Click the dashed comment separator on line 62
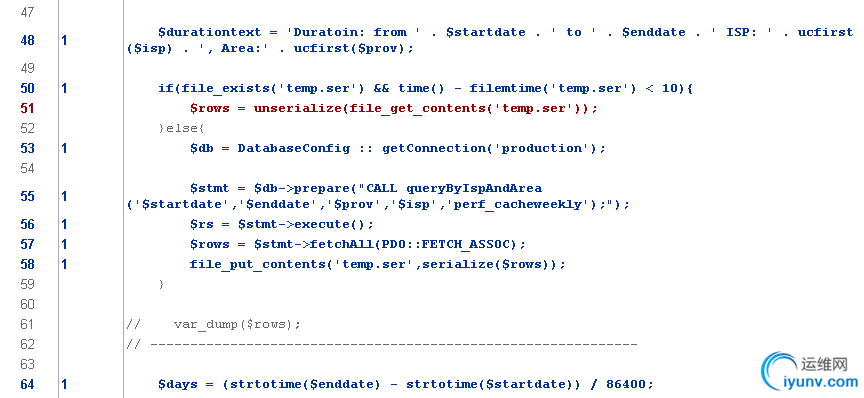This screenshot has width=864, height=398. pos(381,344)
